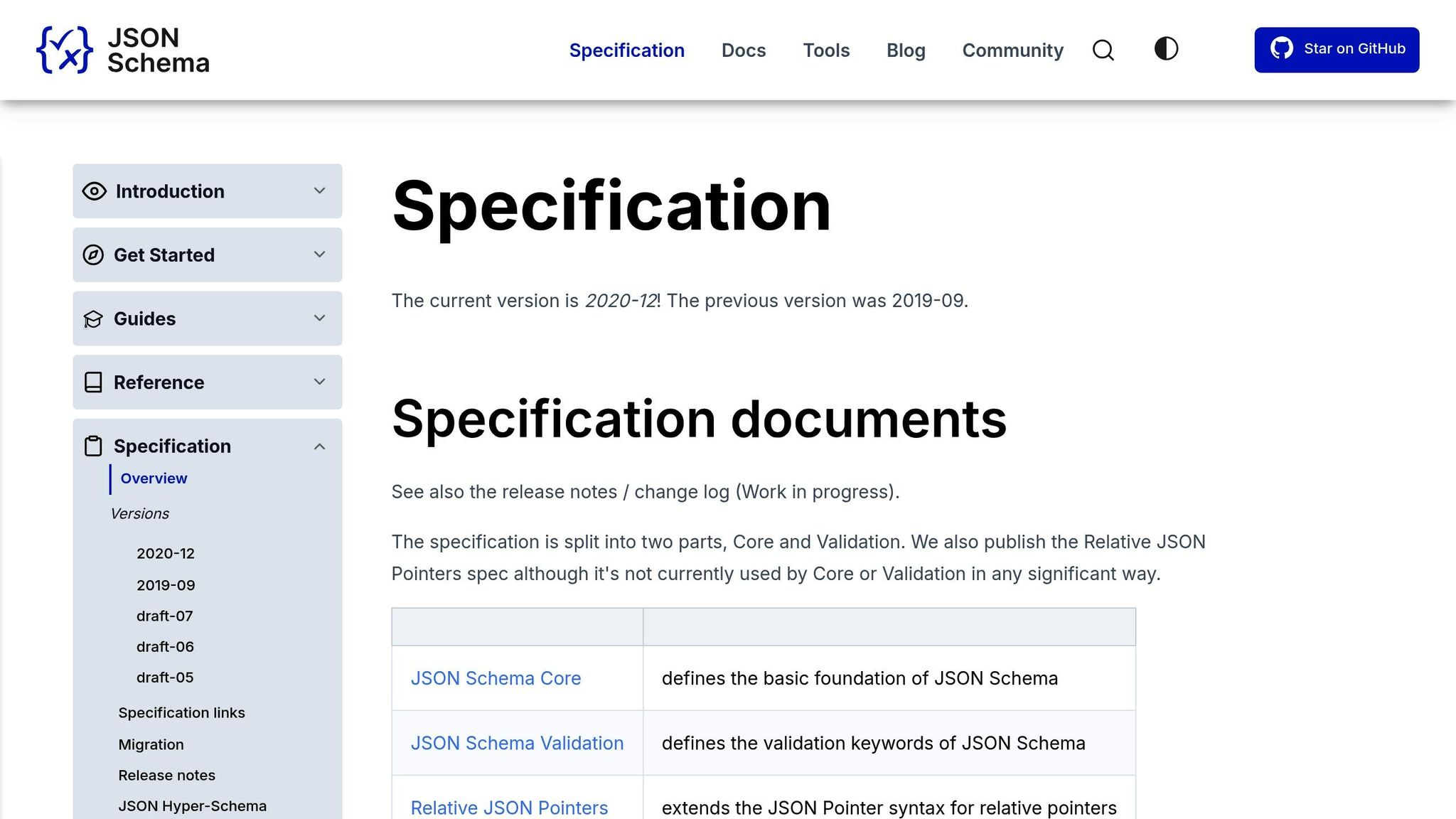Click the GitHub octocat icon
This screenshot has width=1456, height=819.
coord(1282,48)
